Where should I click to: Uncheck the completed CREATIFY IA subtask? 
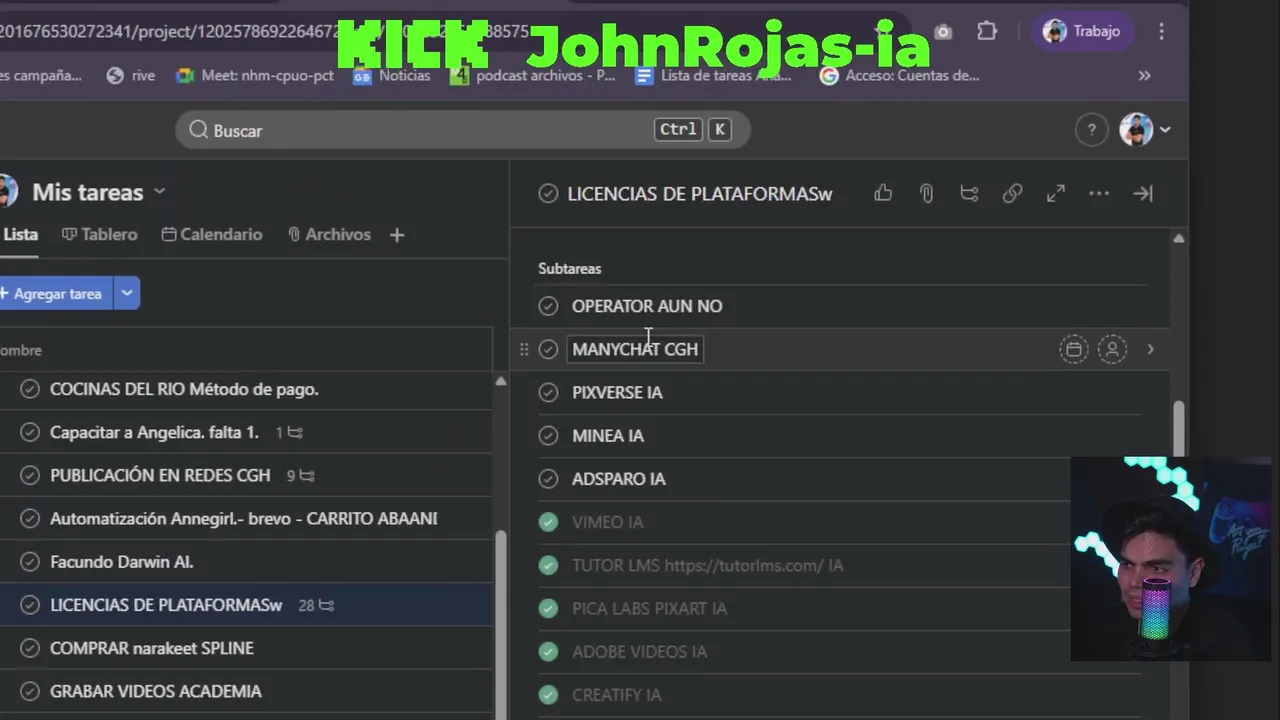548,694
